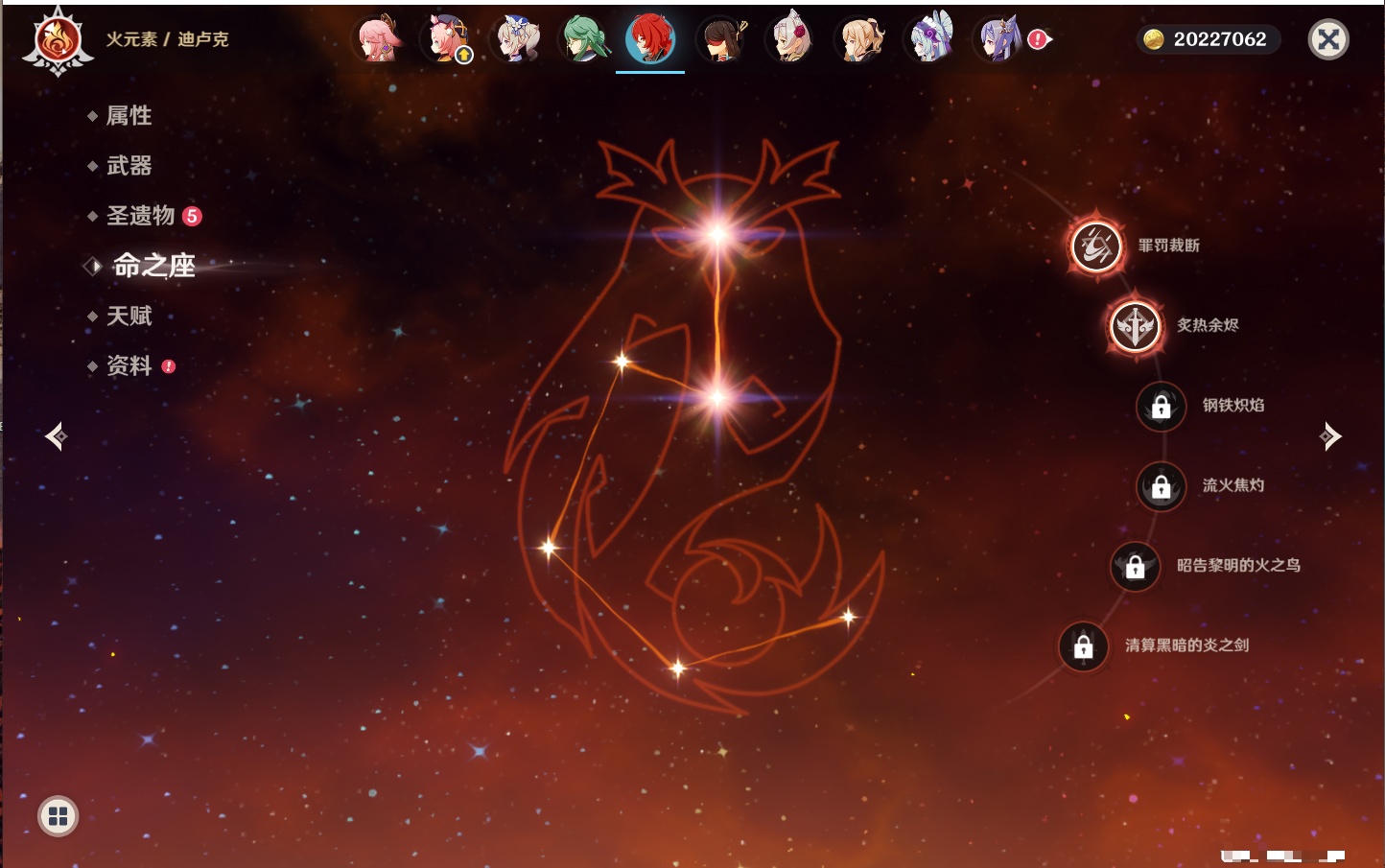Screen dimensions: 1385x868
Task: Select the green-haired character avatar
Action: click(586, 39)
